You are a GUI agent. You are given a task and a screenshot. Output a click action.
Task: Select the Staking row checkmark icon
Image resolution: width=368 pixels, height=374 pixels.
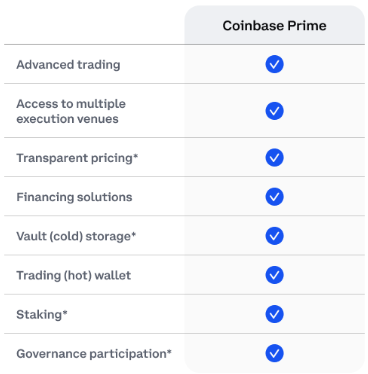274,314
